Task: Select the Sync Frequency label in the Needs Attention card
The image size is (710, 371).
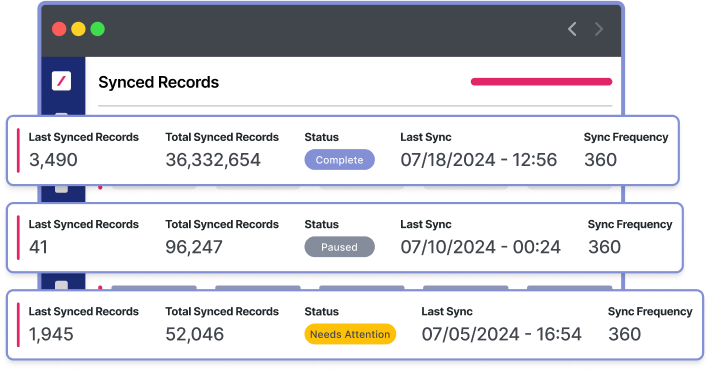Action: [x=650, y=312]
